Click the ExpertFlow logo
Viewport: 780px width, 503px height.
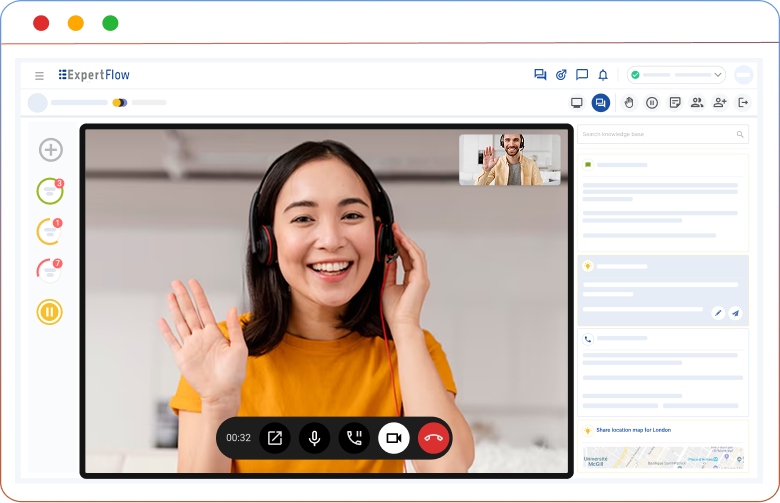[94, 75]
